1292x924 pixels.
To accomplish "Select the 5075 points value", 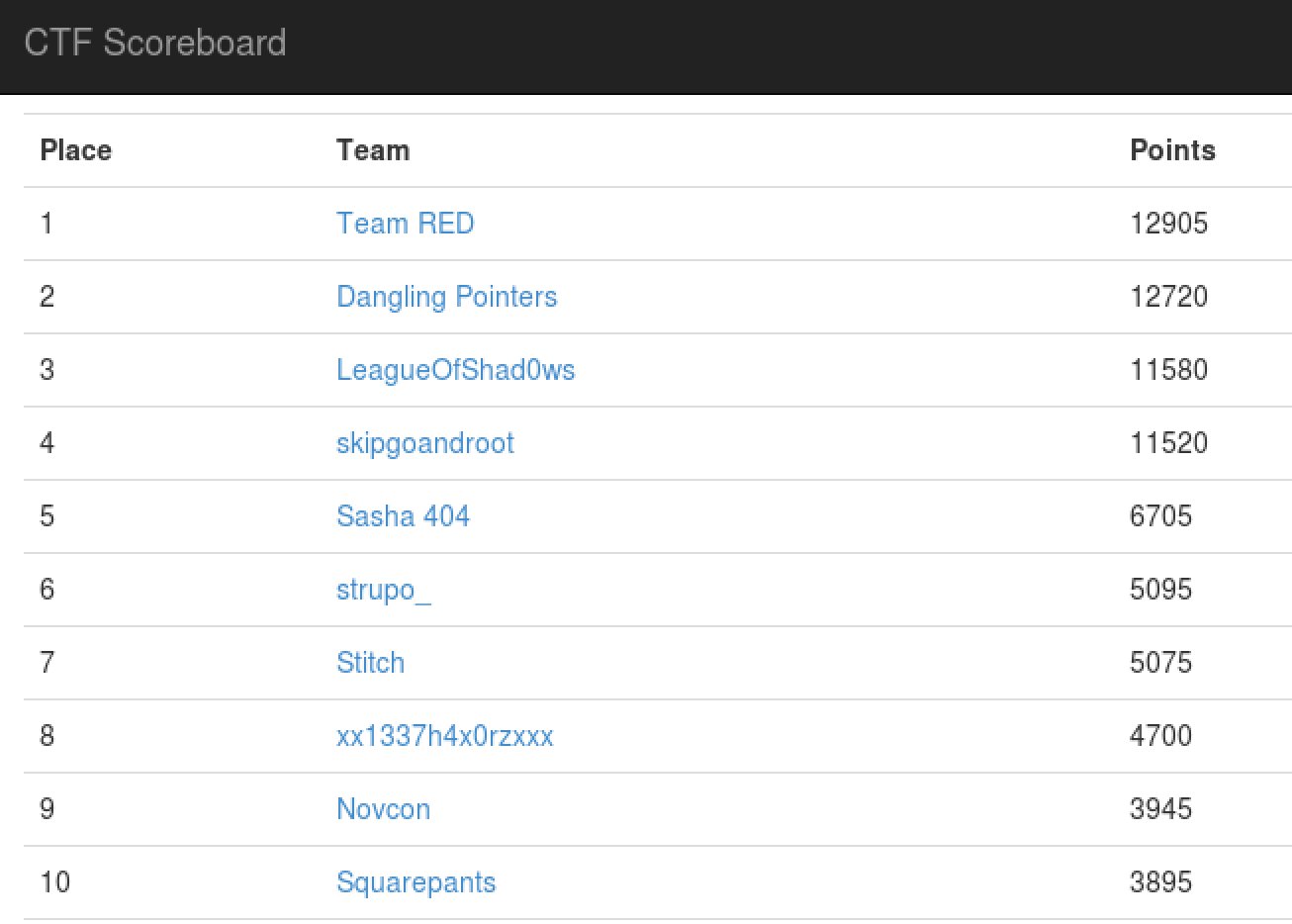I will tap(1160, 662).
